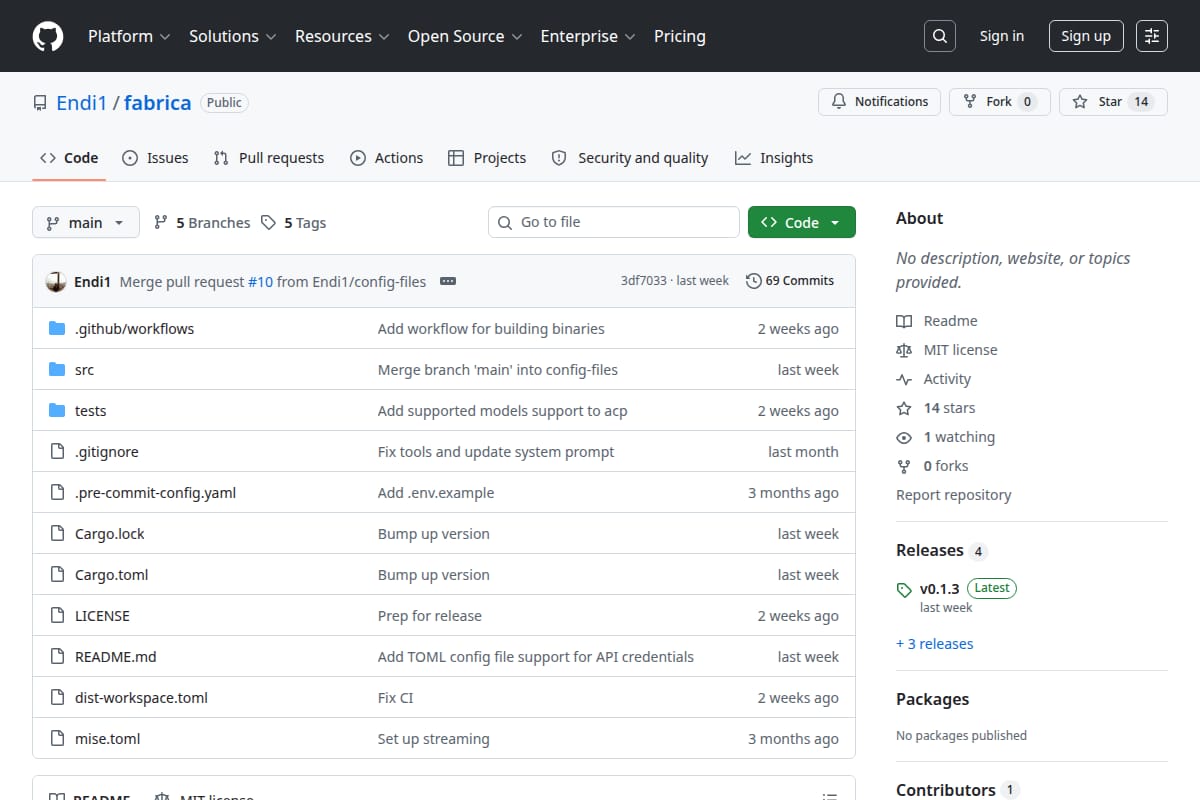Open pull request #10 link
This screenshot has height=800, width=1200.
click(260, 282)
